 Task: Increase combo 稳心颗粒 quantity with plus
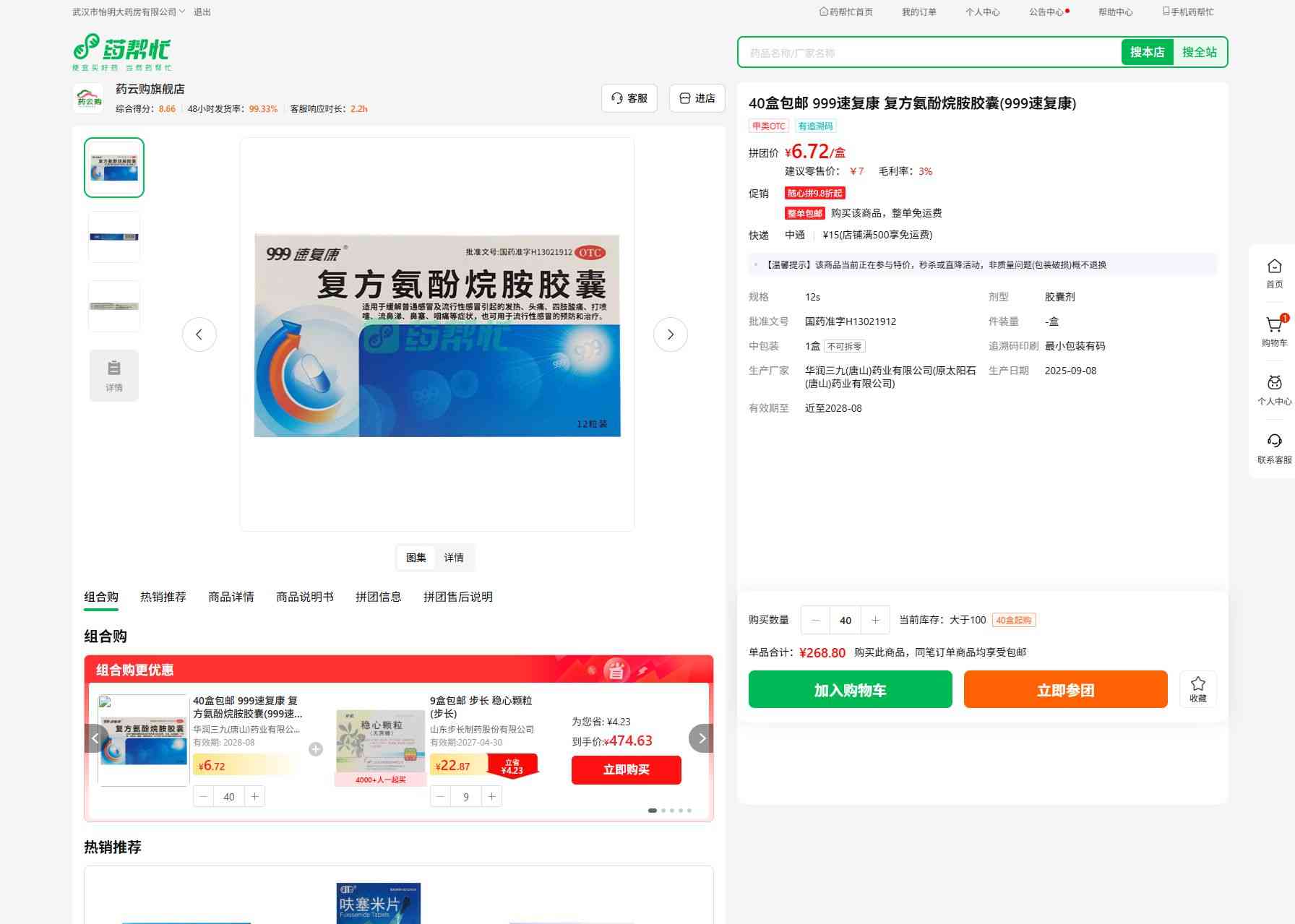pos(491,796)
